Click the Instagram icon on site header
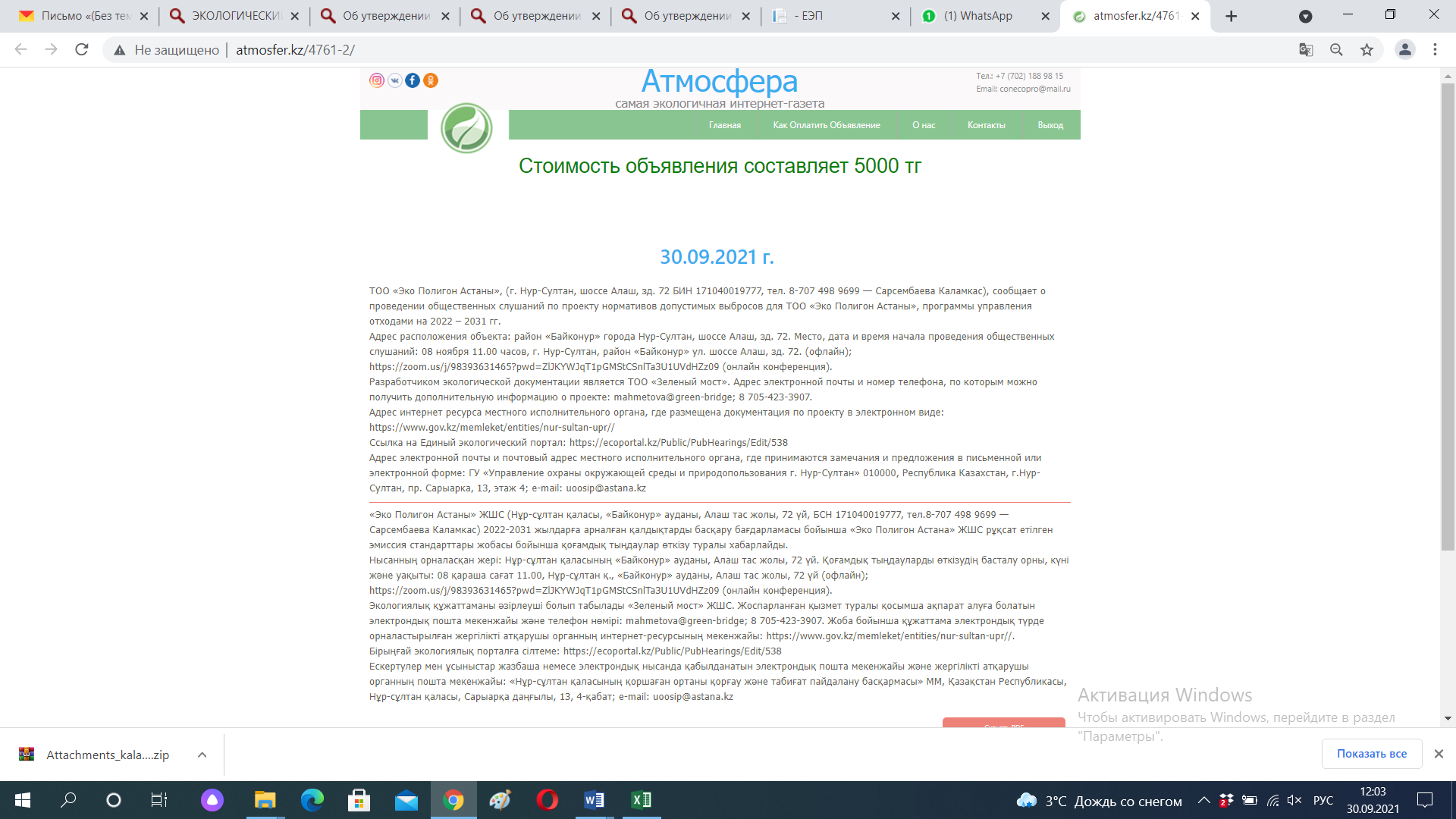 [377, 80]
